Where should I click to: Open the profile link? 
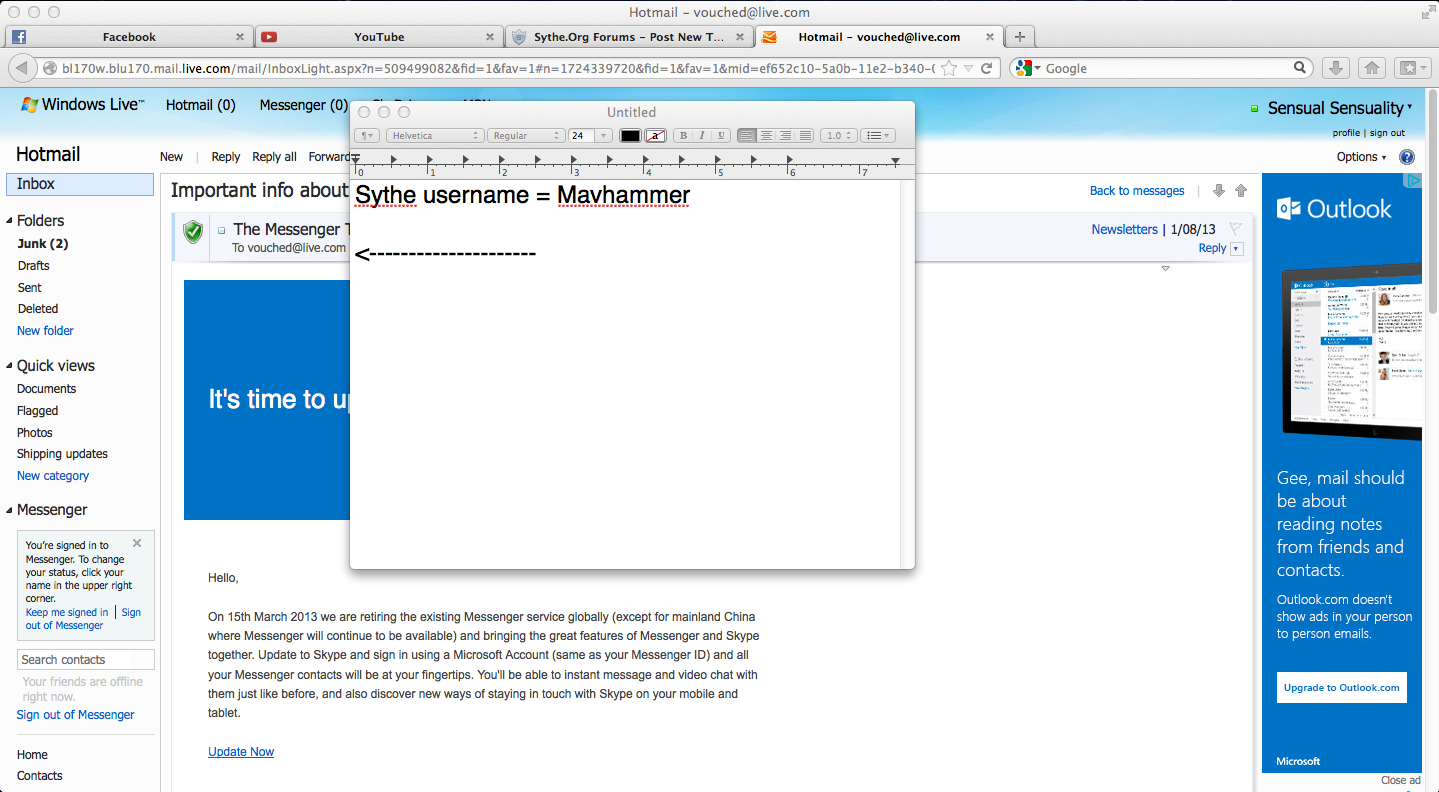pos(1346,133)
